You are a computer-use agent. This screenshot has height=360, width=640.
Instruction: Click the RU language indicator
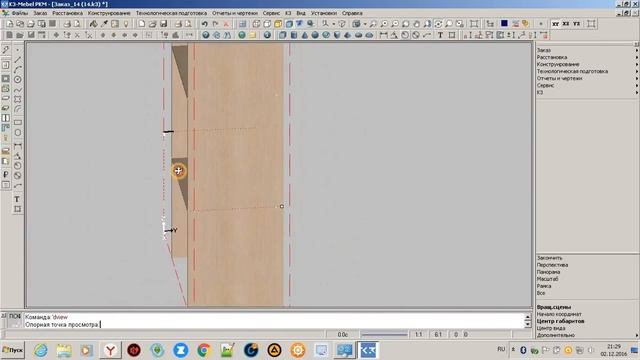coord(501,349)
